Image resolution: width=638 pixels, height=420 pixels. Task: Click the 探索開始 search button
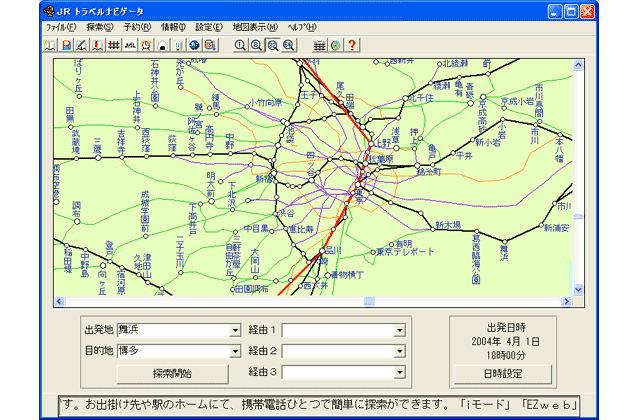click(173, 374)
